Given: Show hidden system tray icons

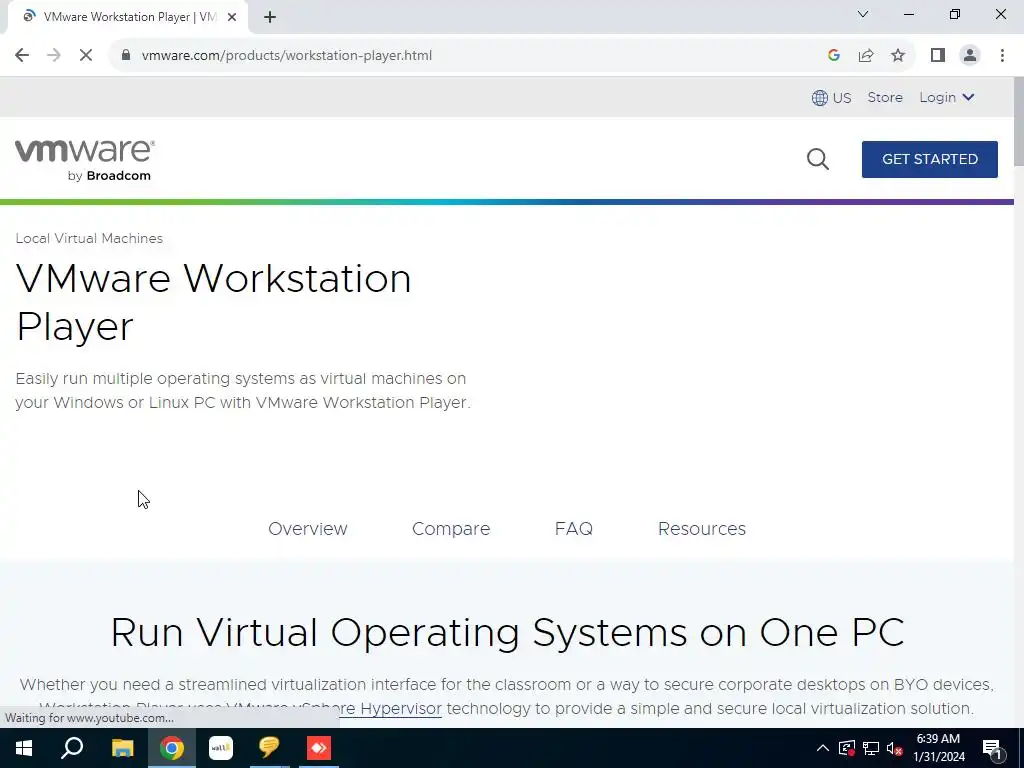Looking at the screenshot, I should point(822,748).
